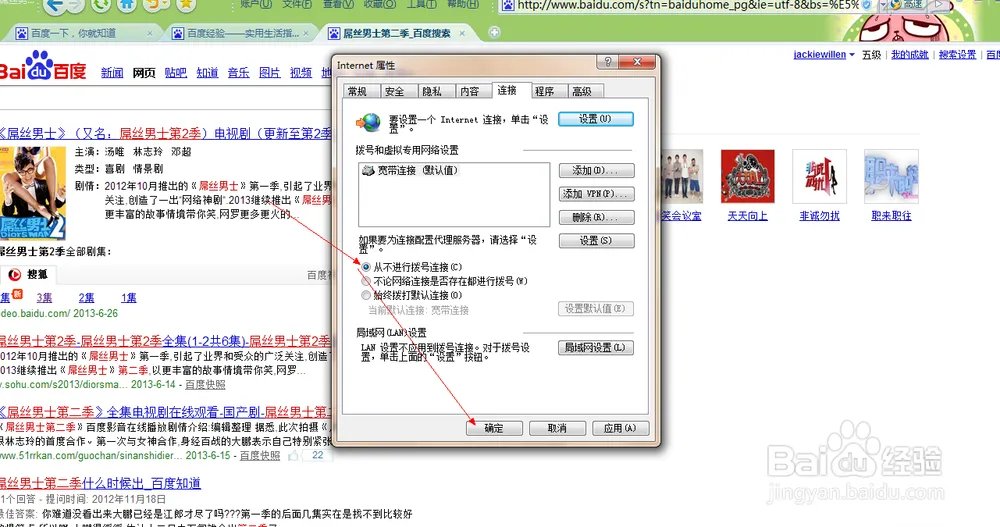
Task: Click the 天天向上 show thumbnail
Action: click(x=747, y=177)
